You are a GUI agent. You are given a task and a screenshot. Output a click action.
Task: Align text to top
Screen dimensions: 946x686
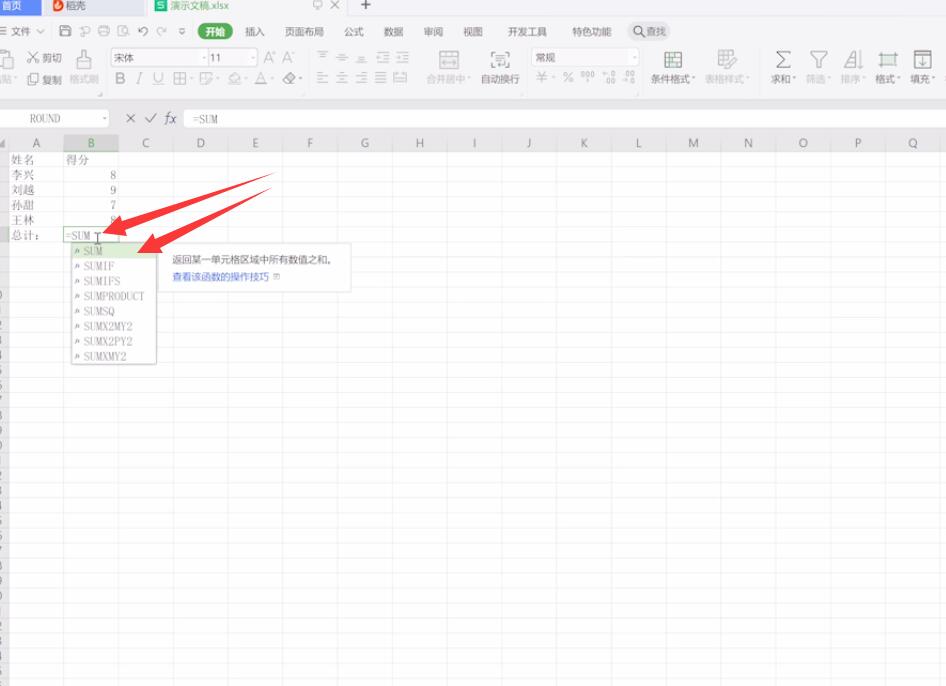(x=322, y=57)
